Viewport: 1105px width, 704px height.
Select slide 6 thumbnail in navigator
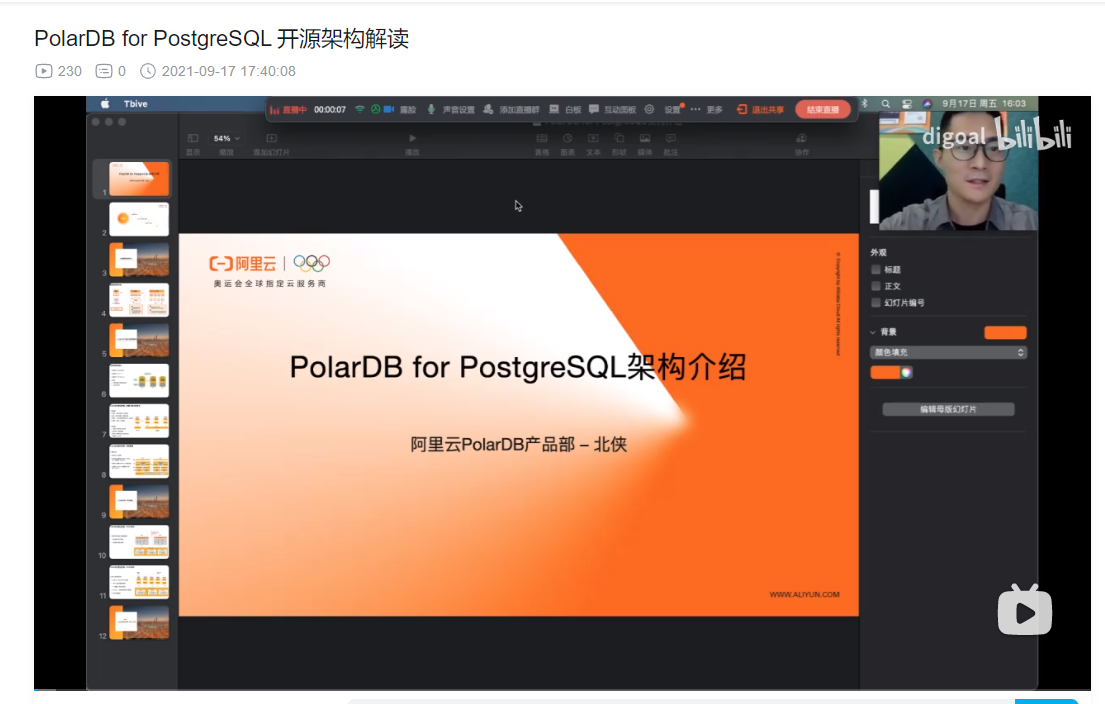coord(139,381)
